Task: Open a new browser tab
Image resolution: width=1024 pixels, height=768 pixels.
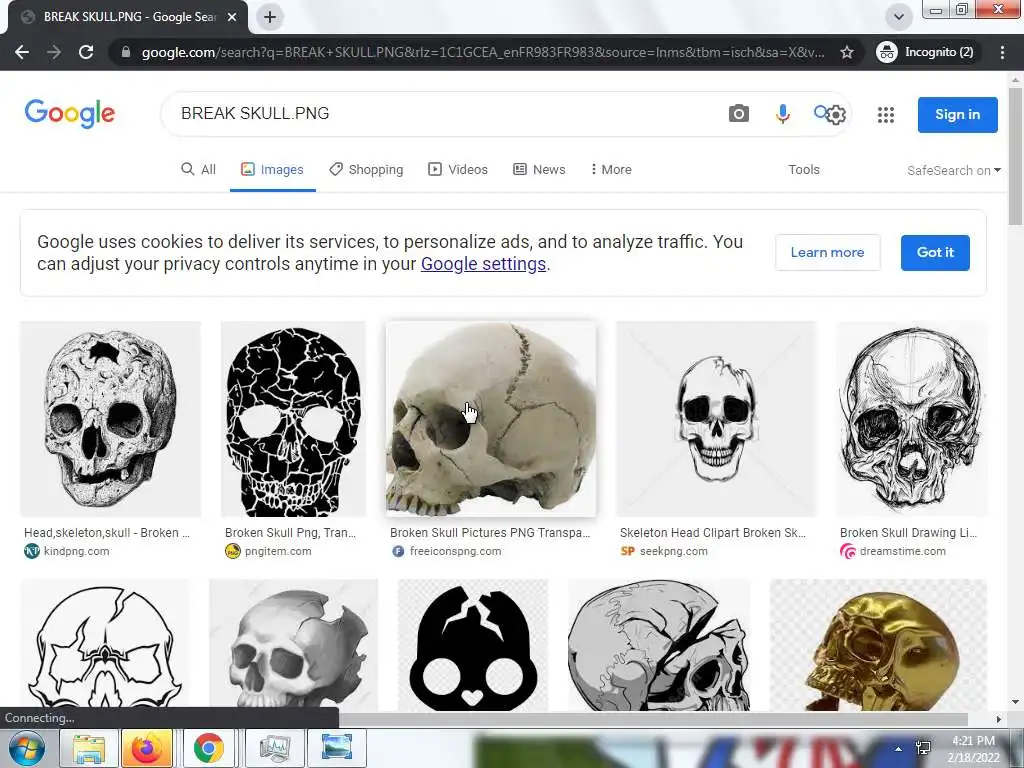Action: [270, 17]
